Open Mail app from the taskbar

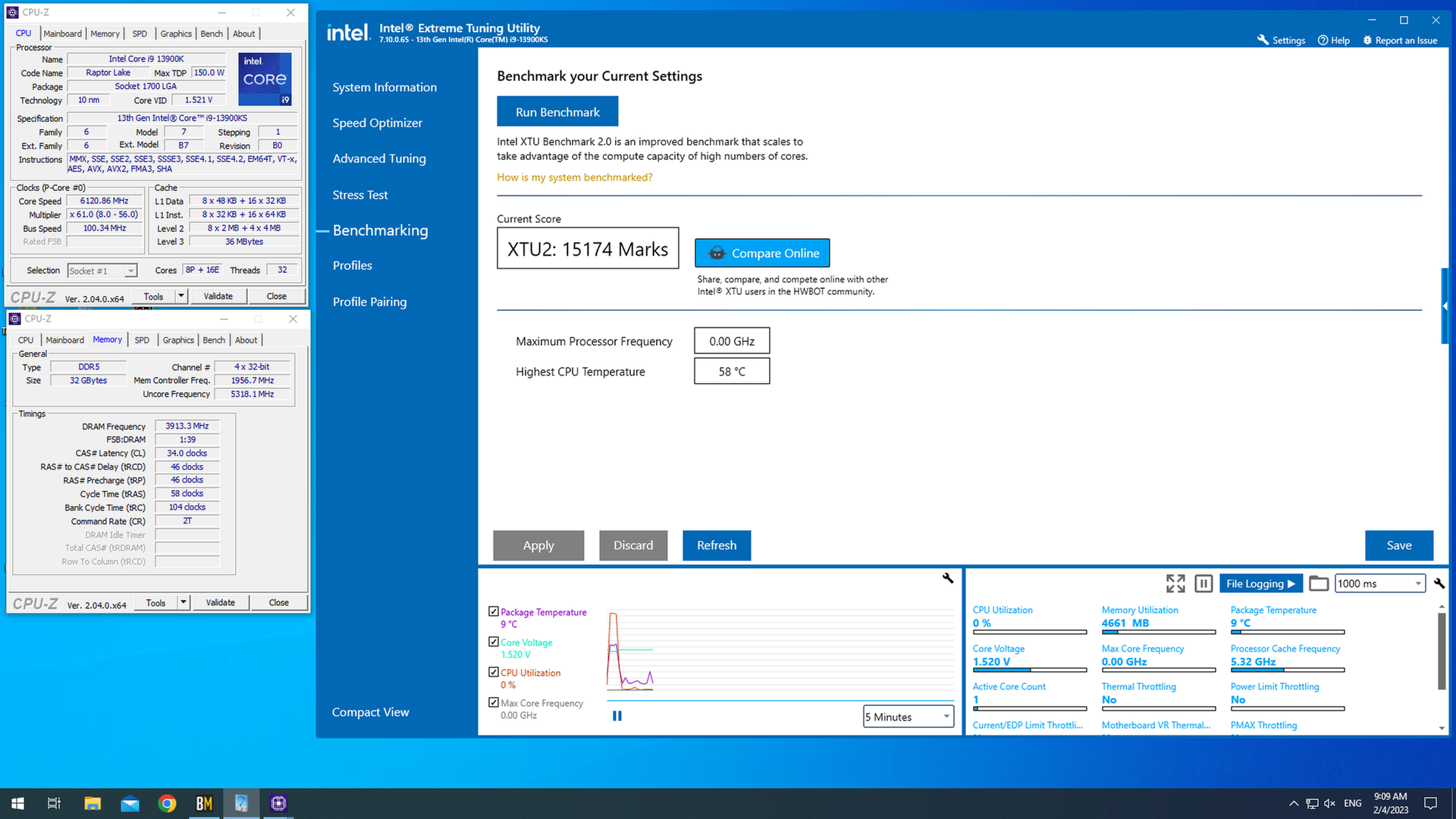tap(130, 803)
